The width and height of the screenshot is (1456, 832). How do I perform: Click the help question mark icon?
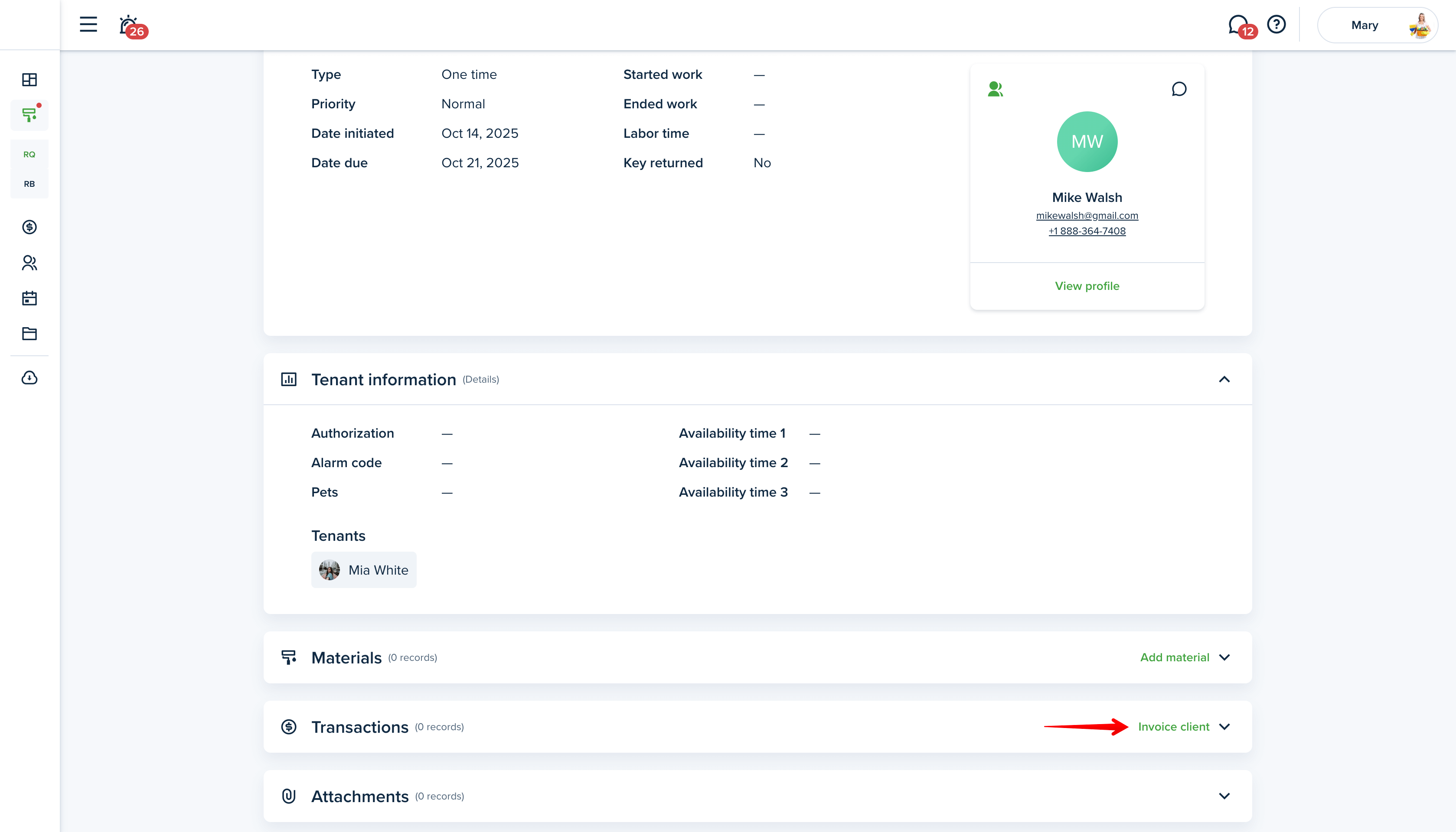click(1276, 25)
